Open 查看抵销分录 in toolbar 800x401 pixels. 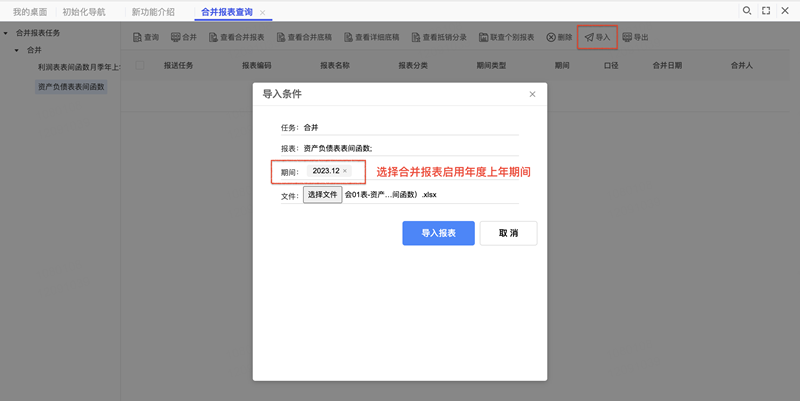(439, 37)
